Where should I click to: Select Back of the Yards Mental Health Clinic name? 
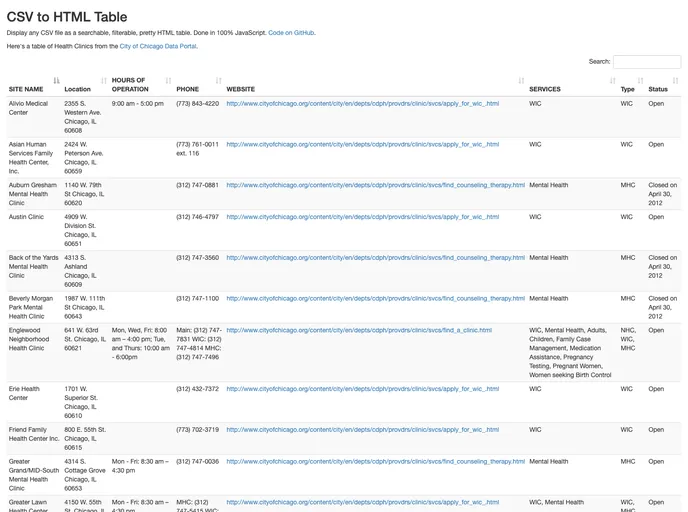tap(33, 267)
